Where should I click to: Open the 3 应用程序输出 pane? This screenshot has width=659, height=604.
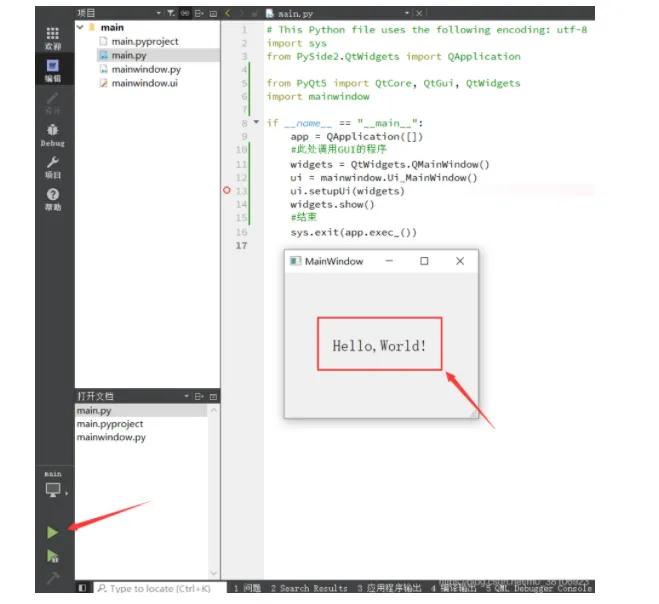tap(389, 588)
